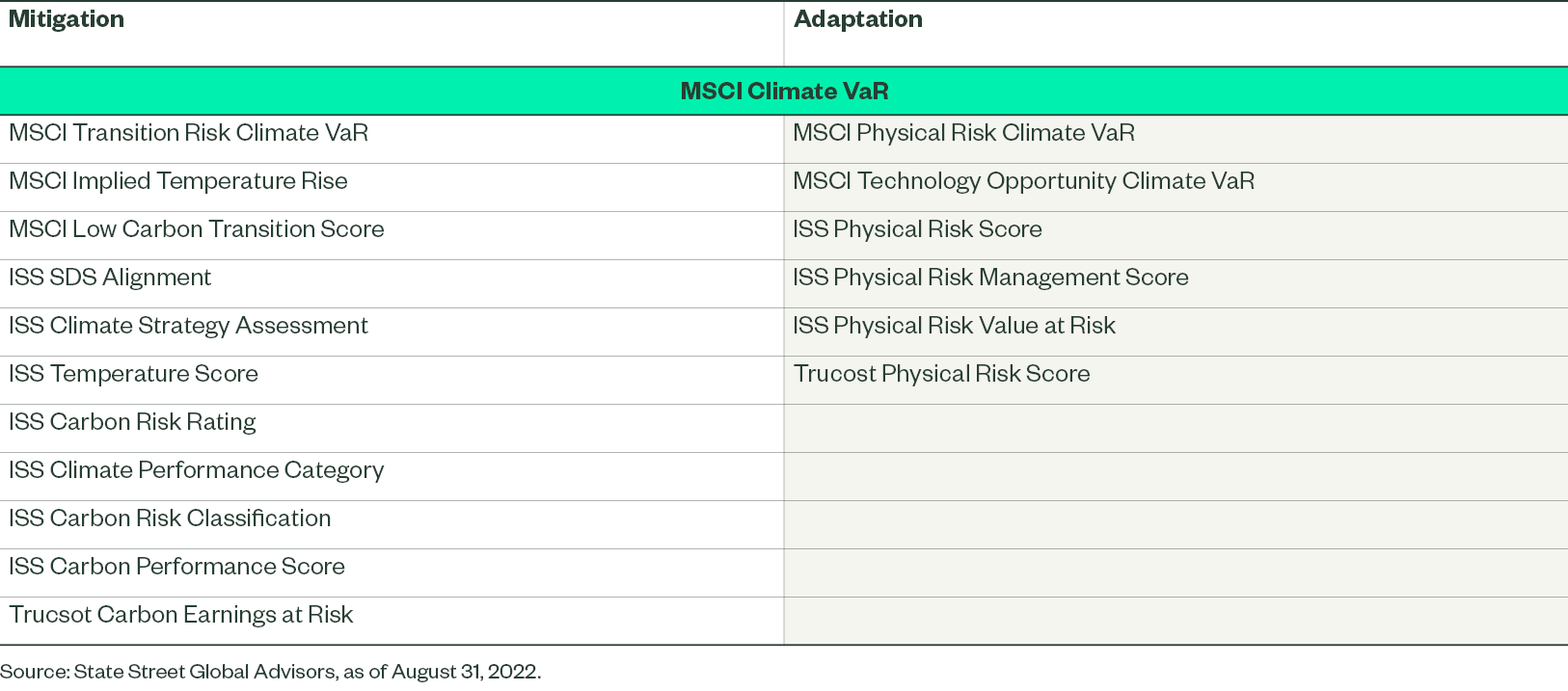Select the MSCI Climate VaR green banner
The height and width of the screenshot is (691, 1568).
[x=784, y=92]
